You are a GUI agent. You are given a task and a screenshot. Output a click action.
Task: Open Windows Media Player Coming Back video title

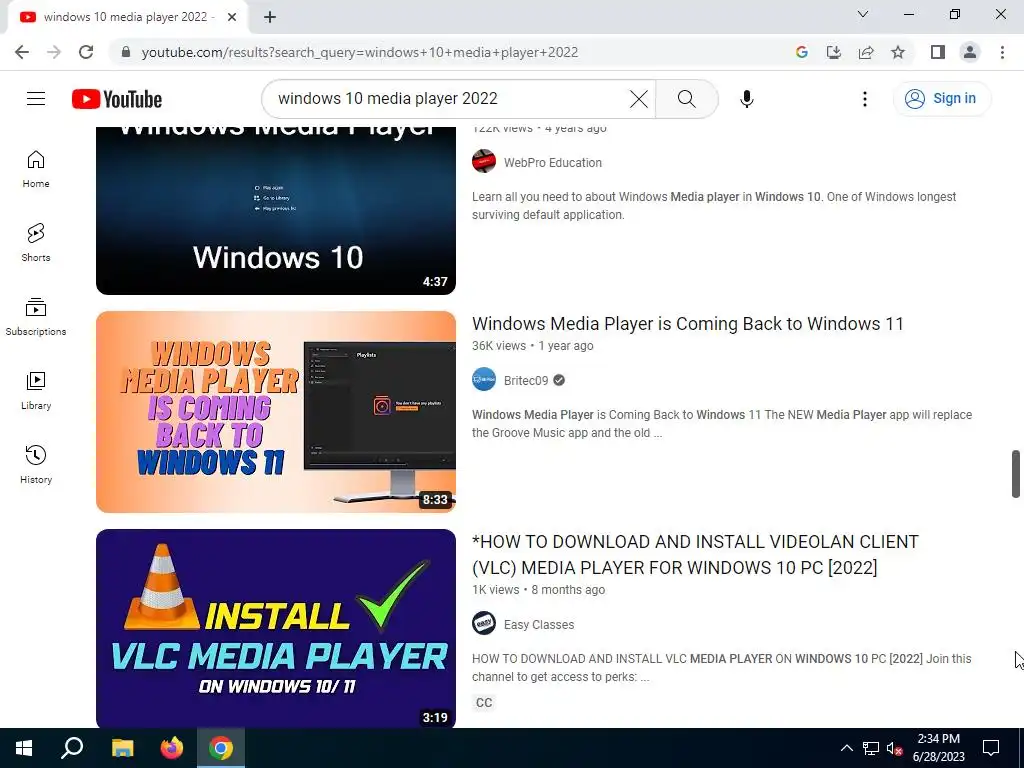coord(688,324)
